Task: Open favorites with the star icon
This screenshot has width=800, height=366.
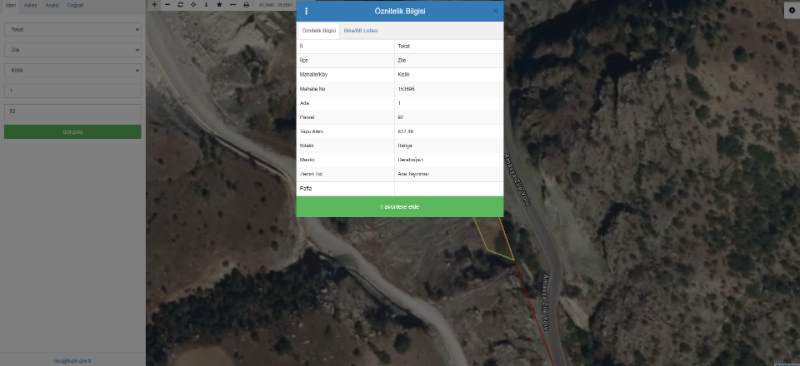Action: click(x=219, y=4)
